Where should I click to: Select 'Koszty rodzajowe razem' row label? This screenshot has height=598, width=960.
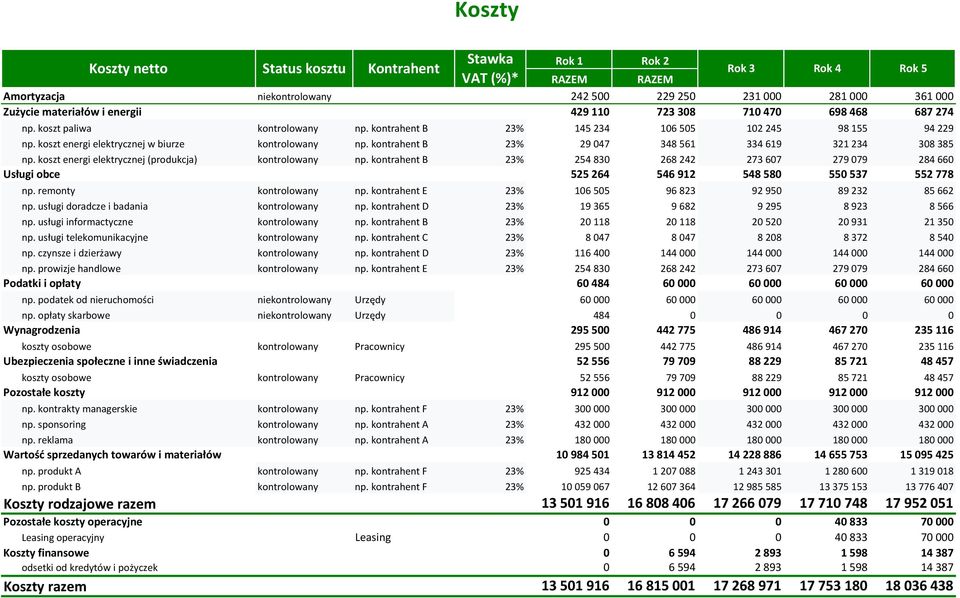pyautogui.click(x=80, y=504)
